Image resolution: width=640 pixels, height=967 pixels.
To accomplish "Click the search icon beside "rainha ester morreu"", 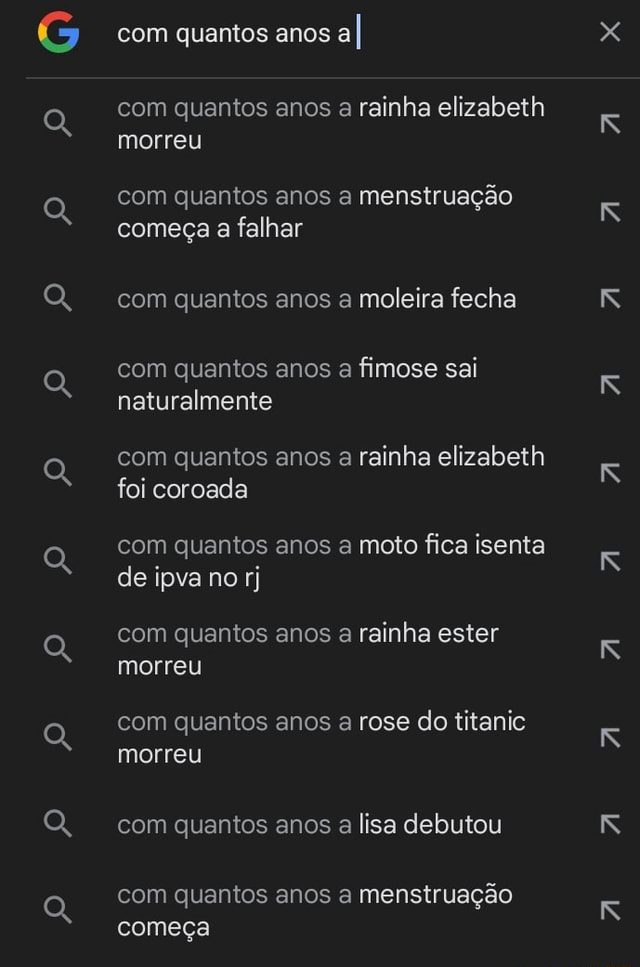I will [x=58, y=648].
